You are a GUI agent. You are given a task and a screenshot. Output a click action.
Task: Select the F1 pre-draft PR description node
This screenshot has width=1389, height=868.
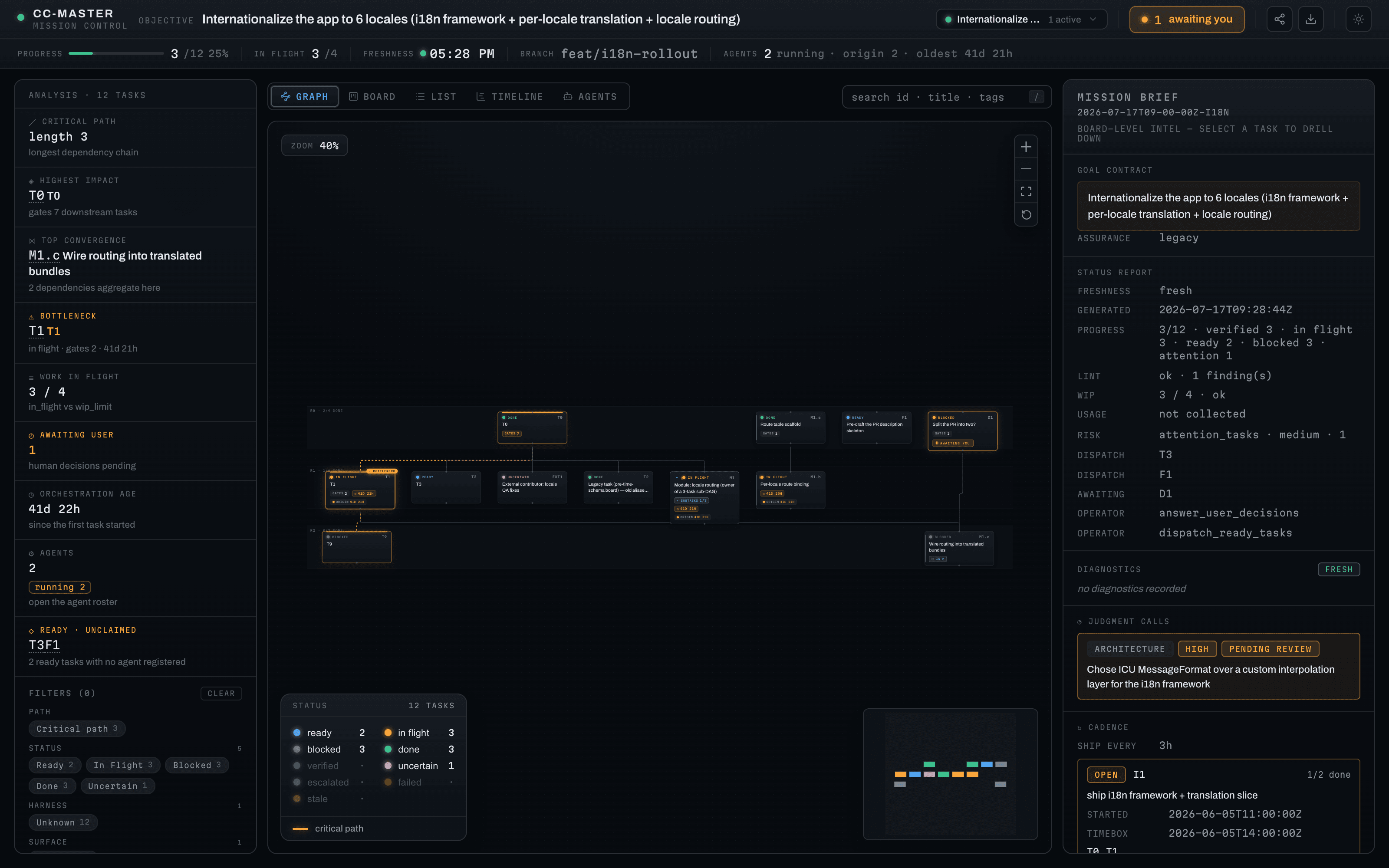(x=876, y=427)
